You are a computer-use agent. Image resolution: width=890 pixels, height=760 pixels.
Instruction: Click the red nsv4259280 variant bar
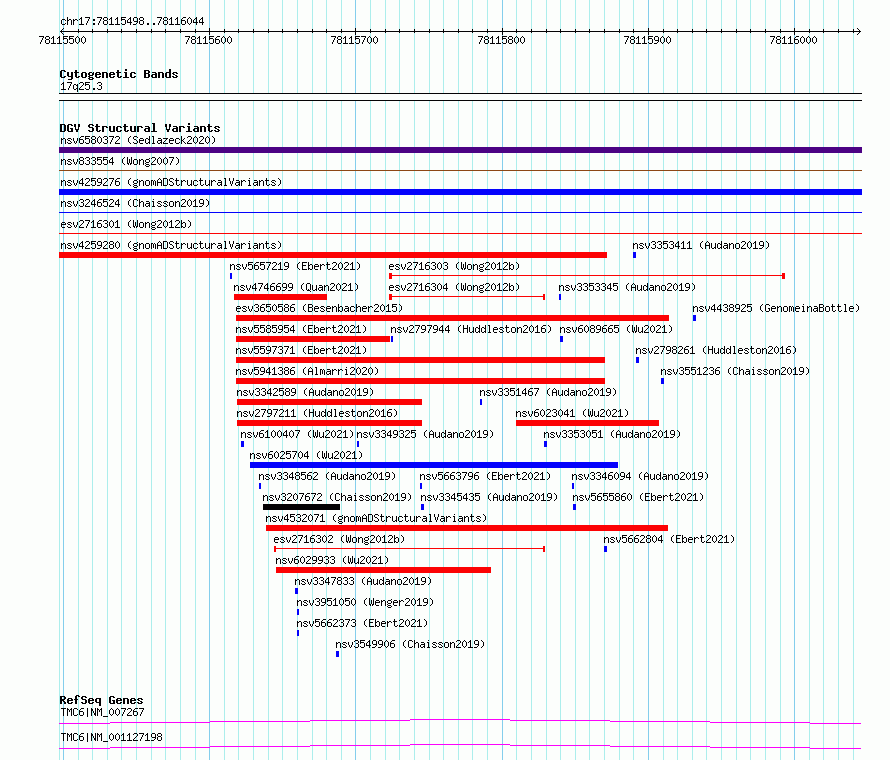[x=333, y=255]
